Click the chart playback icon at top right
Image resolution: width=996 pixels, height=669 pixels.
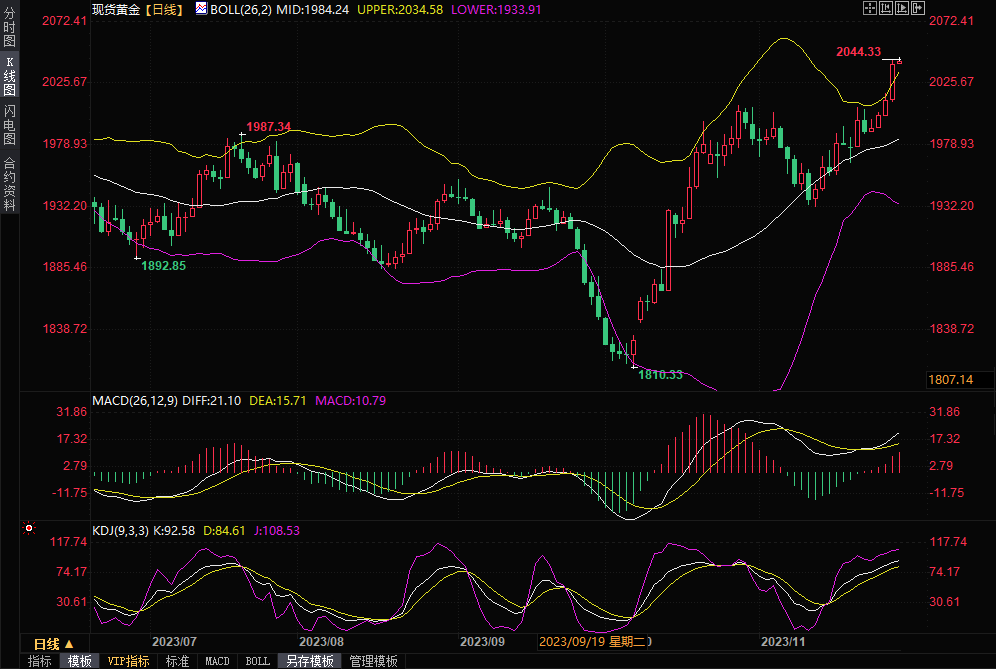(x=902, y=8)
